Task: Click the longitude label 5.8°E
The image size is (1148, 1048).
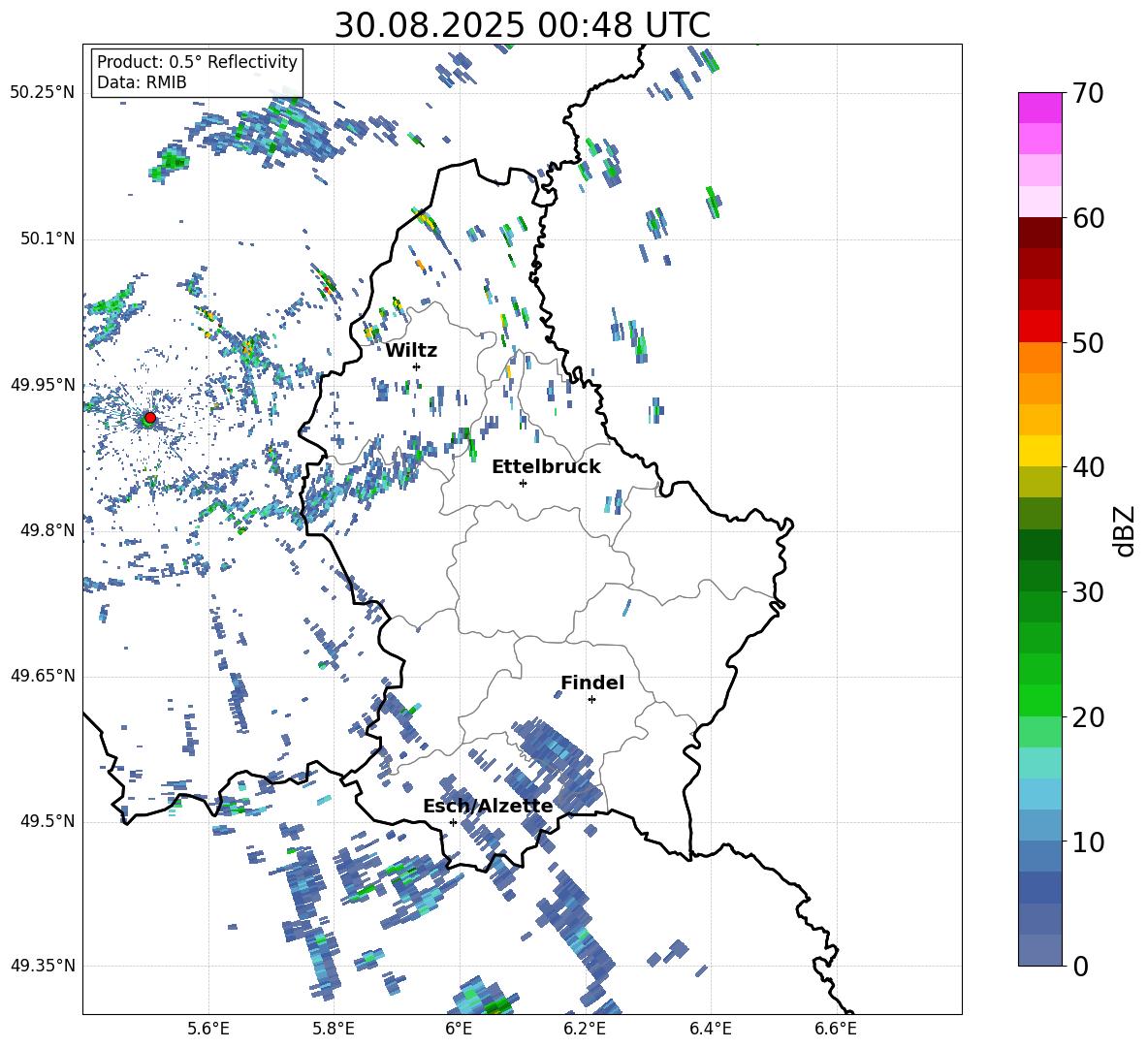Action: point(334,1029)
